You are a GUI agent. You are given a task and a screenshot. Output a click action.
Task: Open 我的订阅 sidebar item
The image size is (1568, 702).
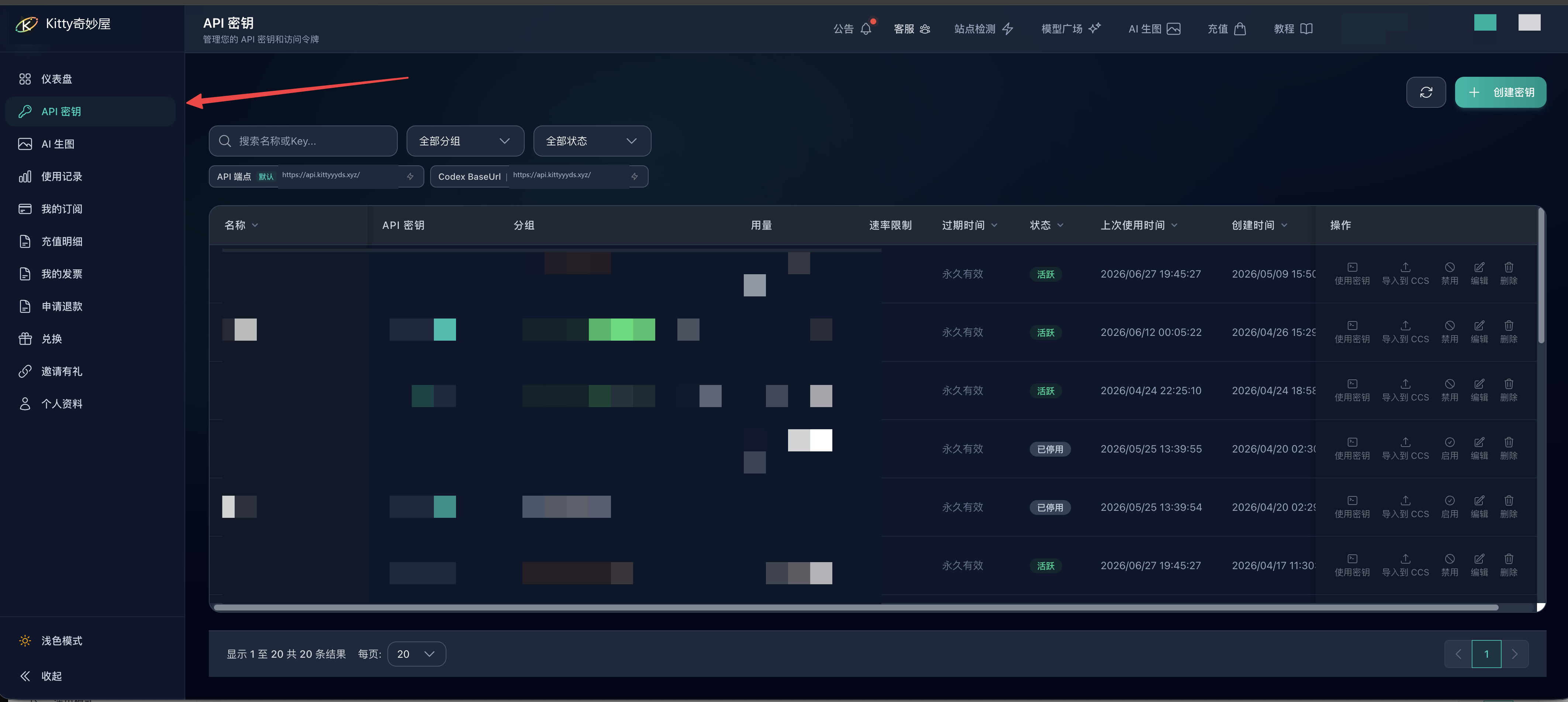[x=90, y=209]
